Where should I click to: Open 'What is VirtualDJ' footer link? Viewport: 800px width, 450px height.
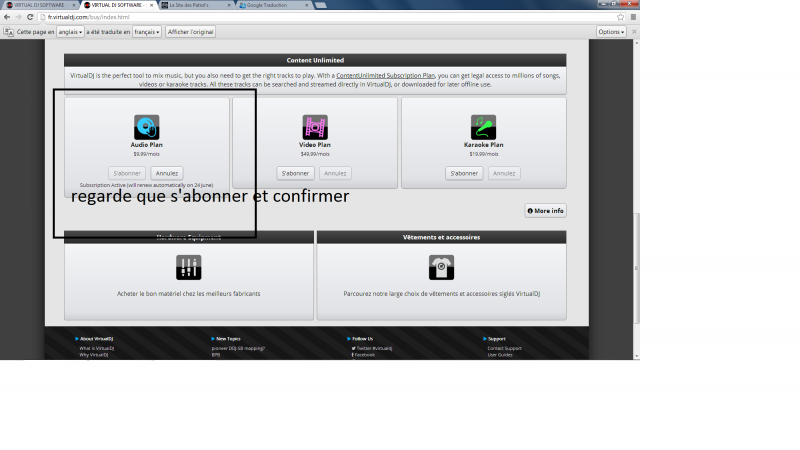click(96, 348)
